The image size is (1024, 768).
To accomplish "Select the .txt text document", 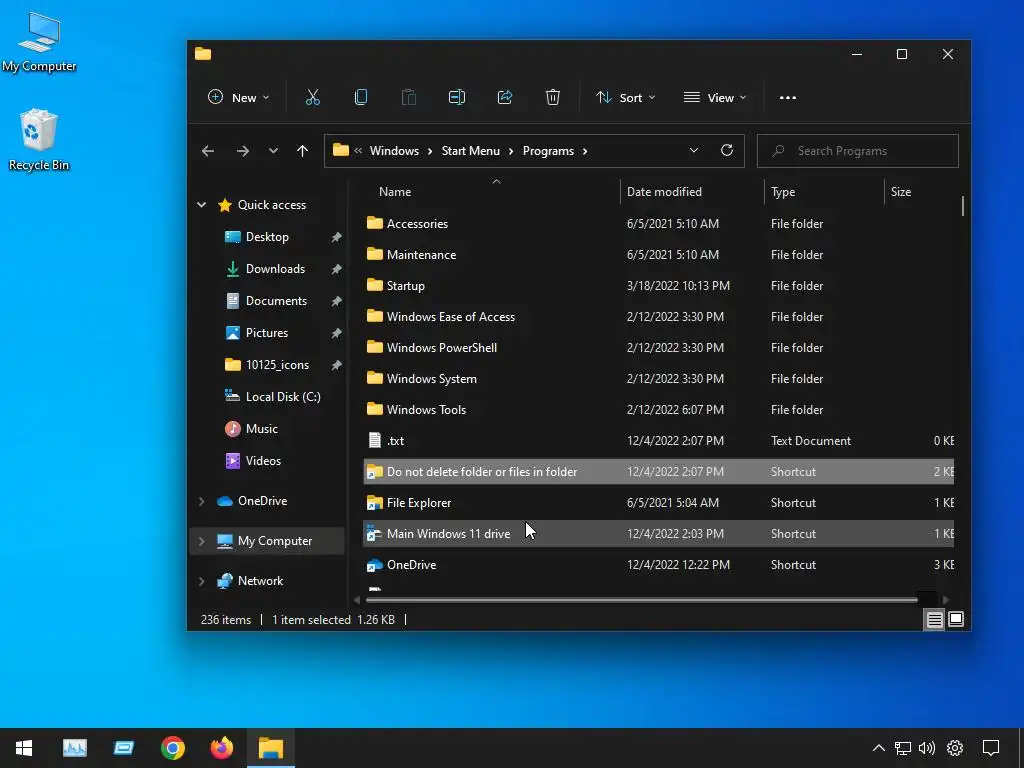I will coord(658,441).
